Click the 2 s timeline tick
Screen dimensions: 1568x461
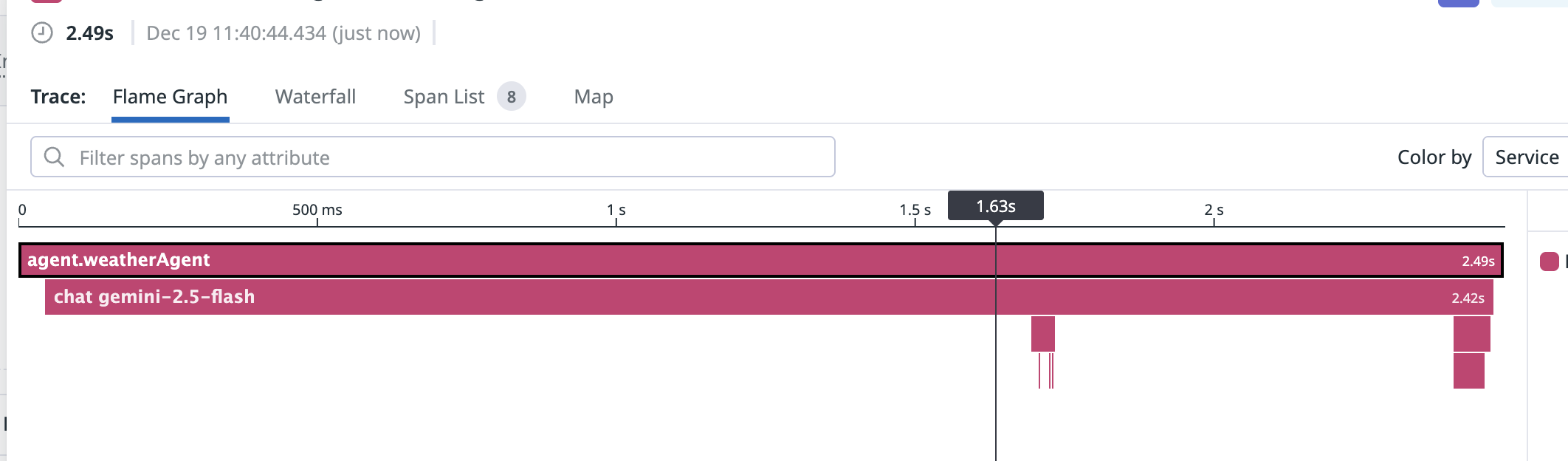coord(1214,211)
